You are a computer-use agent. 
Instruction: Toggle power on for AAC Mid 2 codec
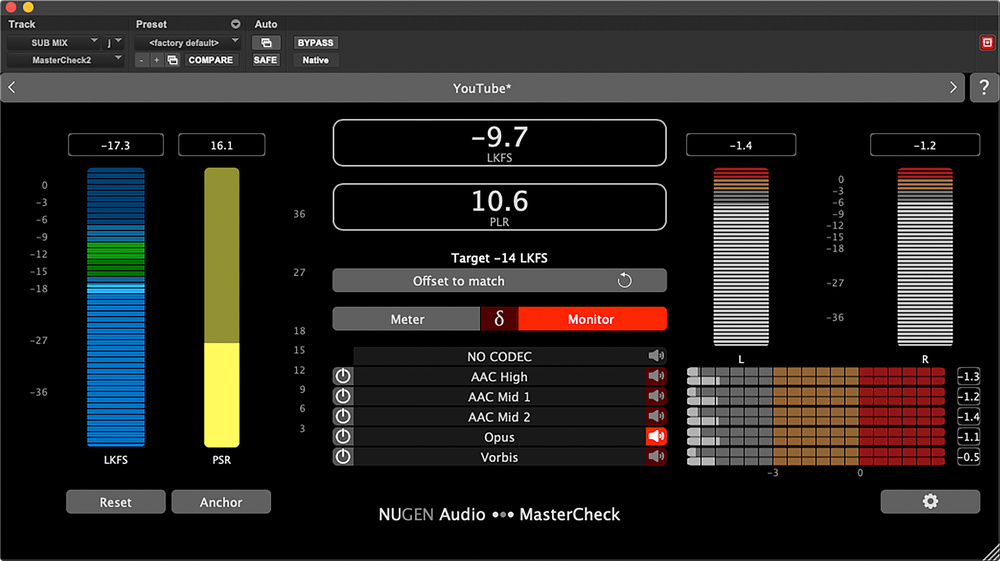(x=342, y=416)
